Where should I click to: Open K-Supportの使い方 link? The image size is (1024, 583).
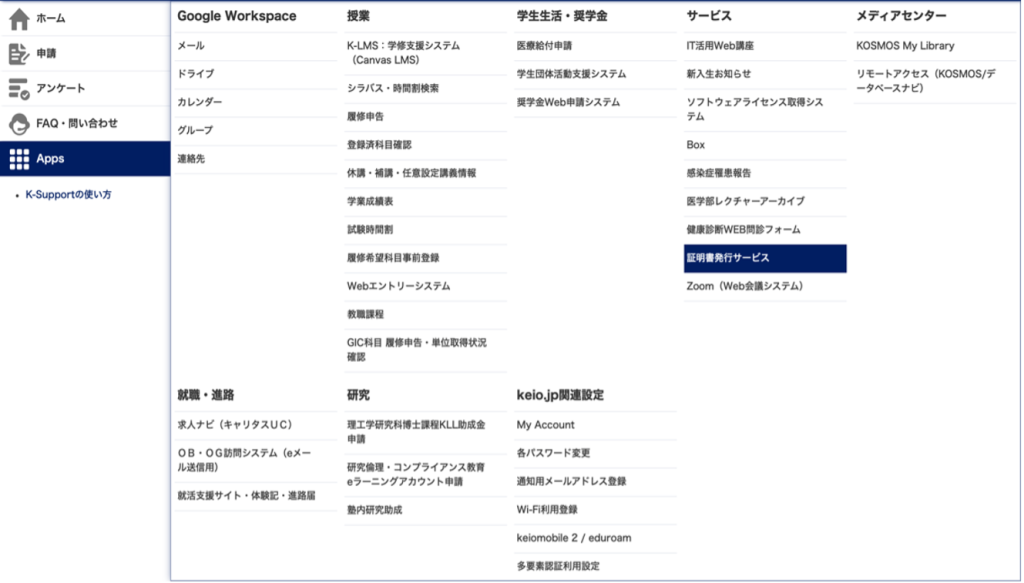click(x=69, y=195)
